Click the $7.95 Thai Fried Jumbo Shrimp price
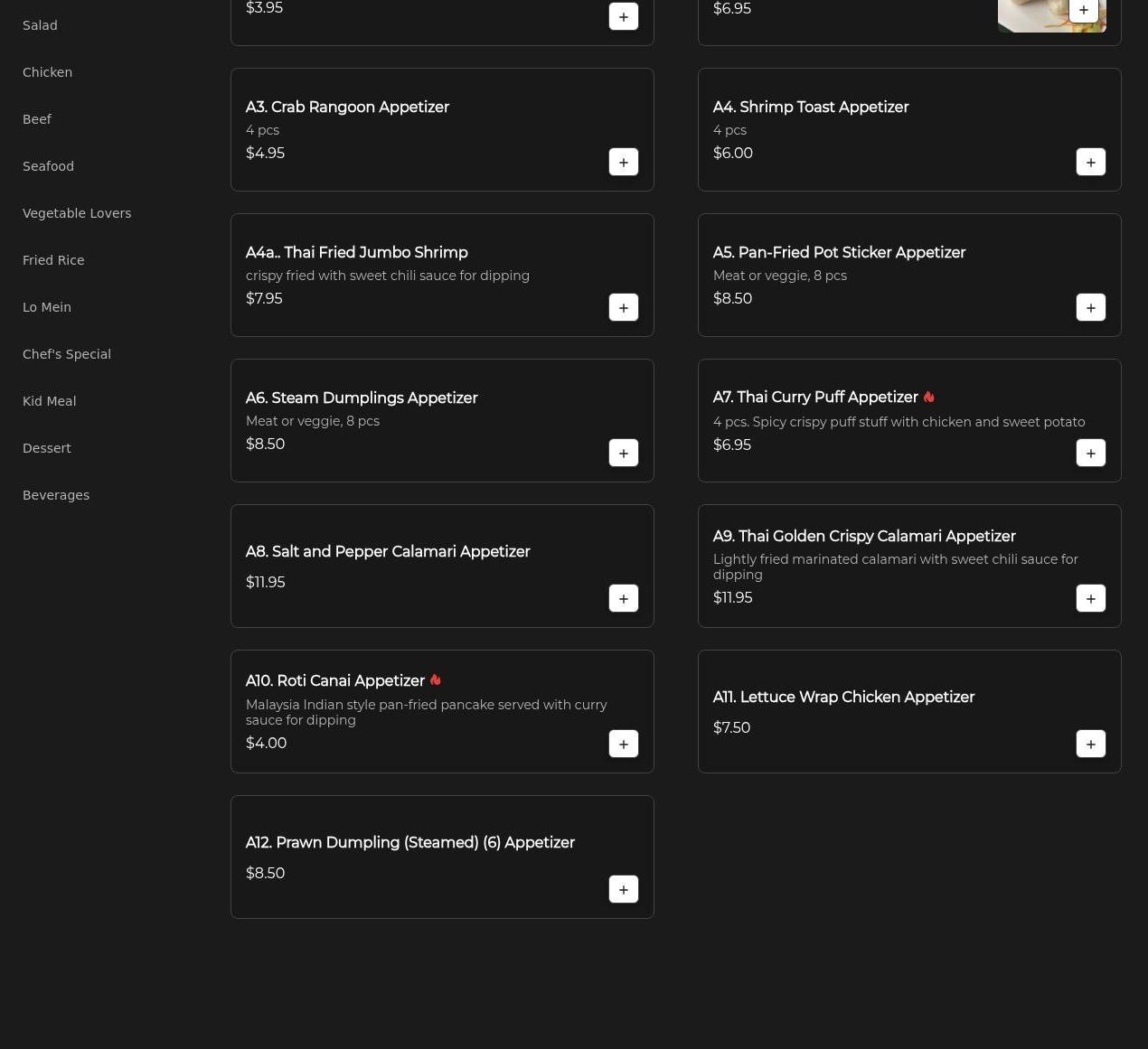The width and height of the screenshot is (1148, 1049). (264, 298)
